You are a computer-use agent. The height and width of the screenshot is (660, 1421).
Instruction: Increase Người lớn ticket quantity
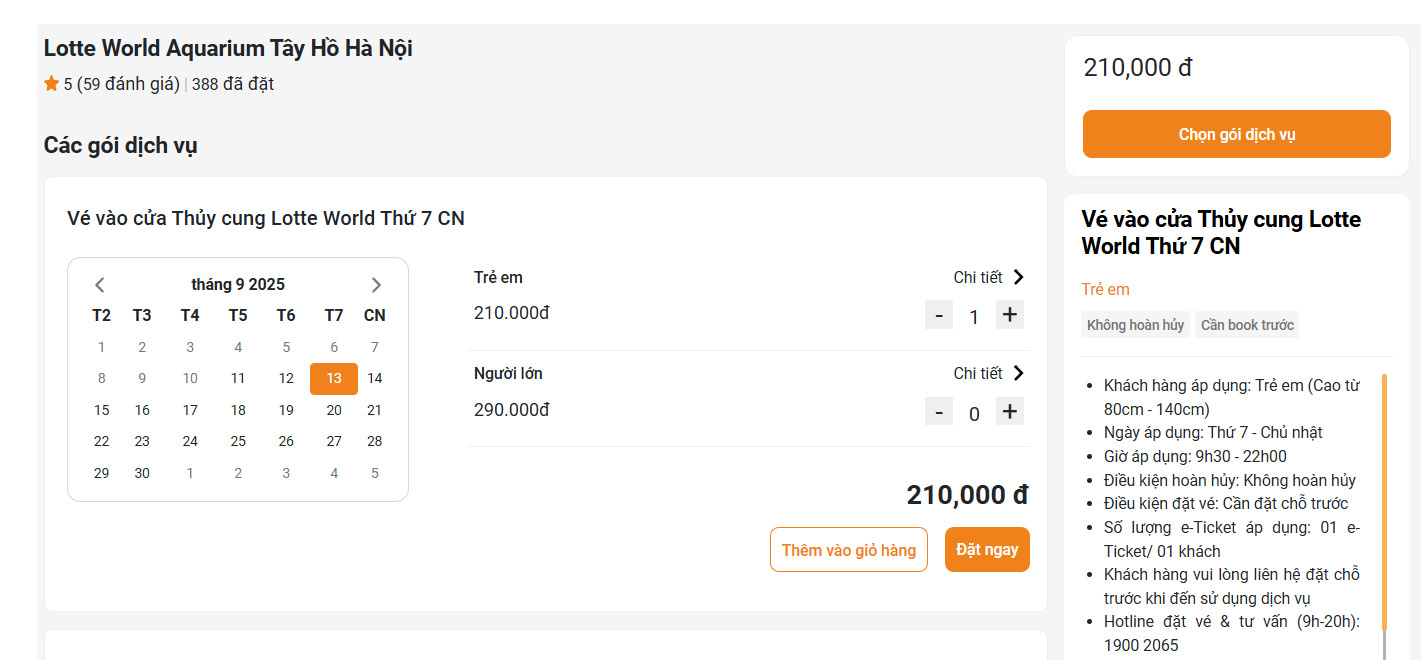1010,412
